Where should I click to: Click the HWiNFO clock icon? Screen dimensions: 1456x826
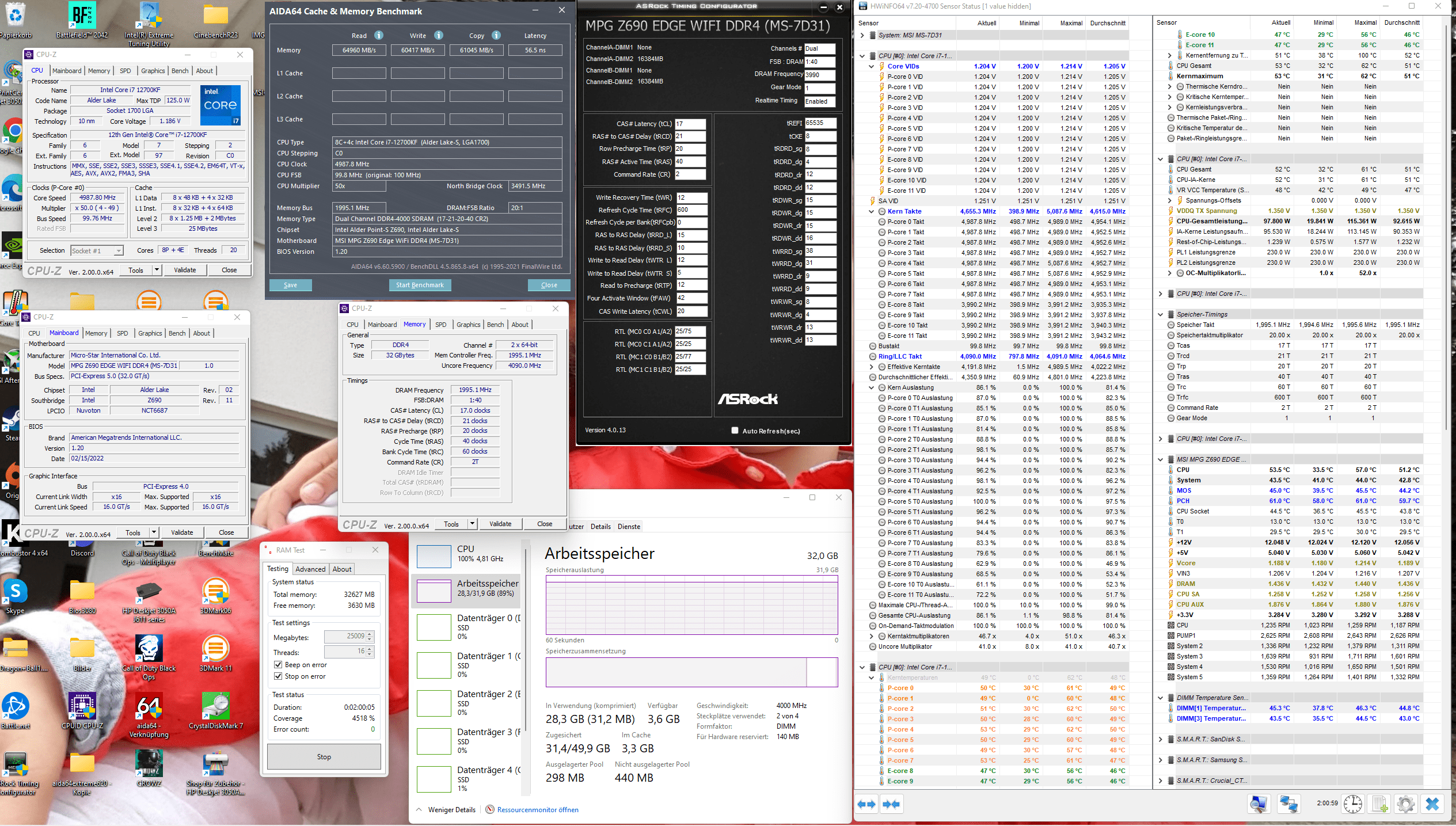click(1353, 804)
